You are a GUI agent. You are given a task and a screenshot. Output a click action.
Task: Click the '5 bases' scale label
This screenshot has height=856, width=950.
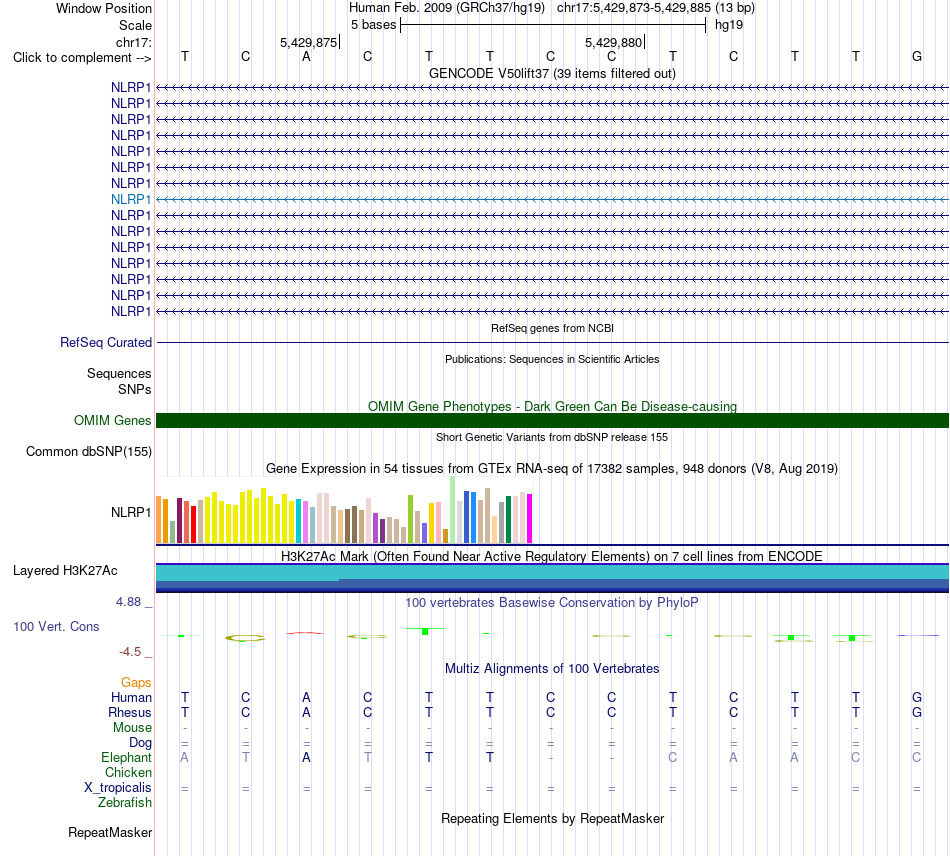373,25
